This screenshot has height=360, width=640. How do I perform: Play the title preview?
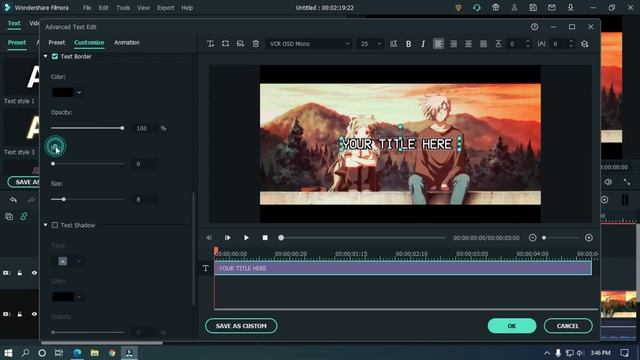coord(246,238)
